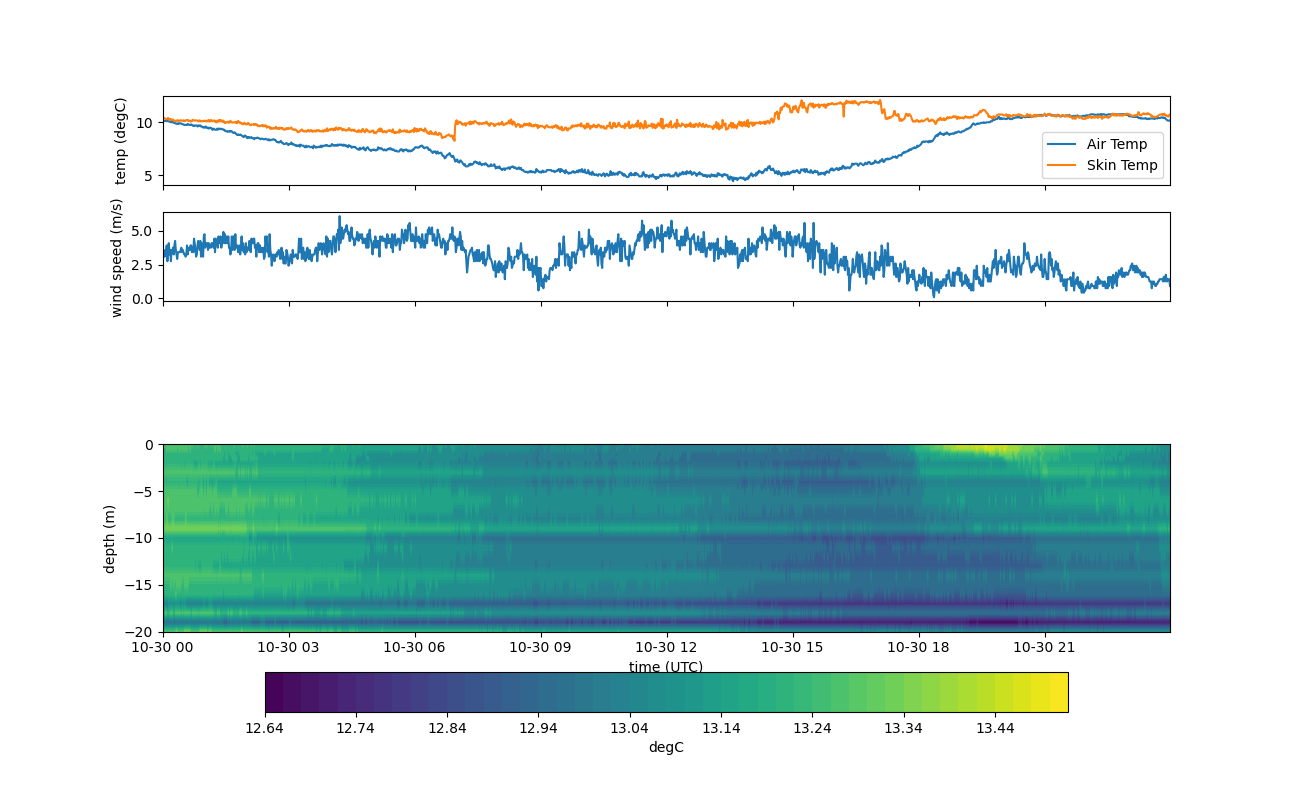Select the '10-30 21' time tick label

tap(1045, 648)
